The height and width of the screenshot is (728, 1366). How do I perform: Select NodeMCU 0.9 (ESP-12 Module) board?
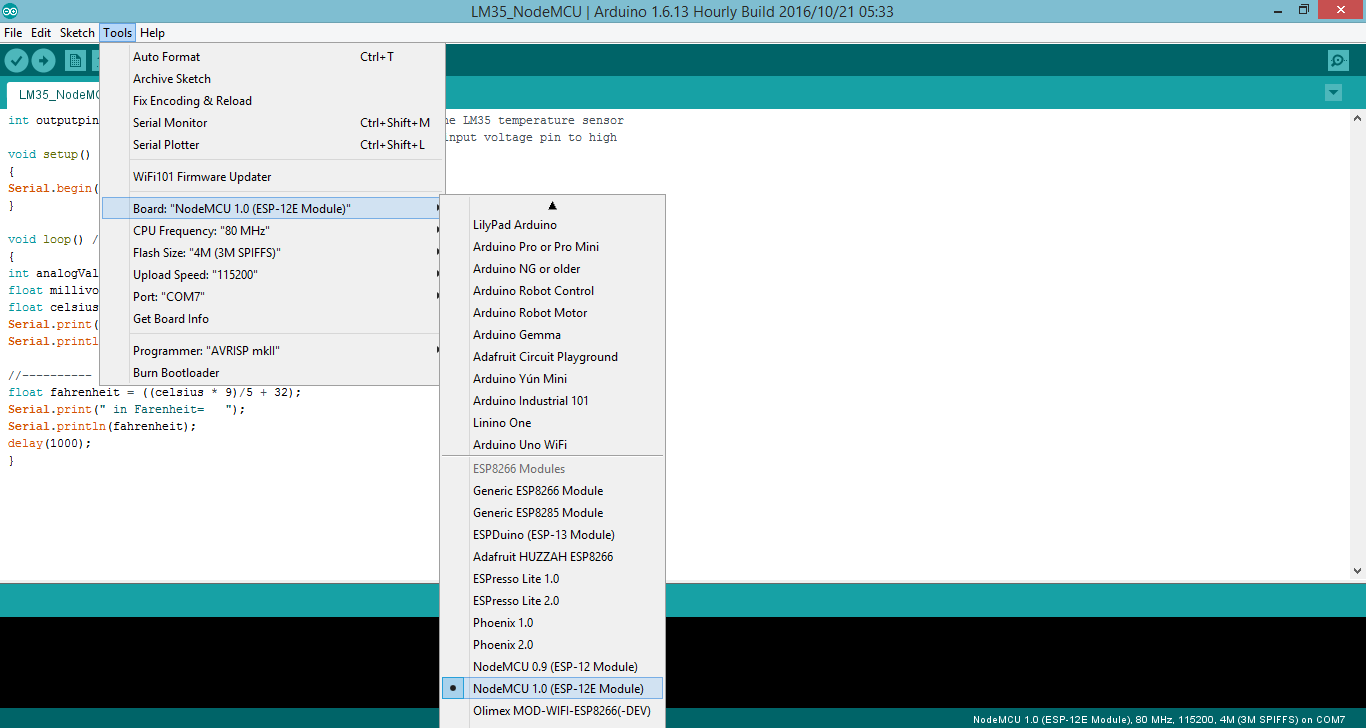[x=552, y=667]
